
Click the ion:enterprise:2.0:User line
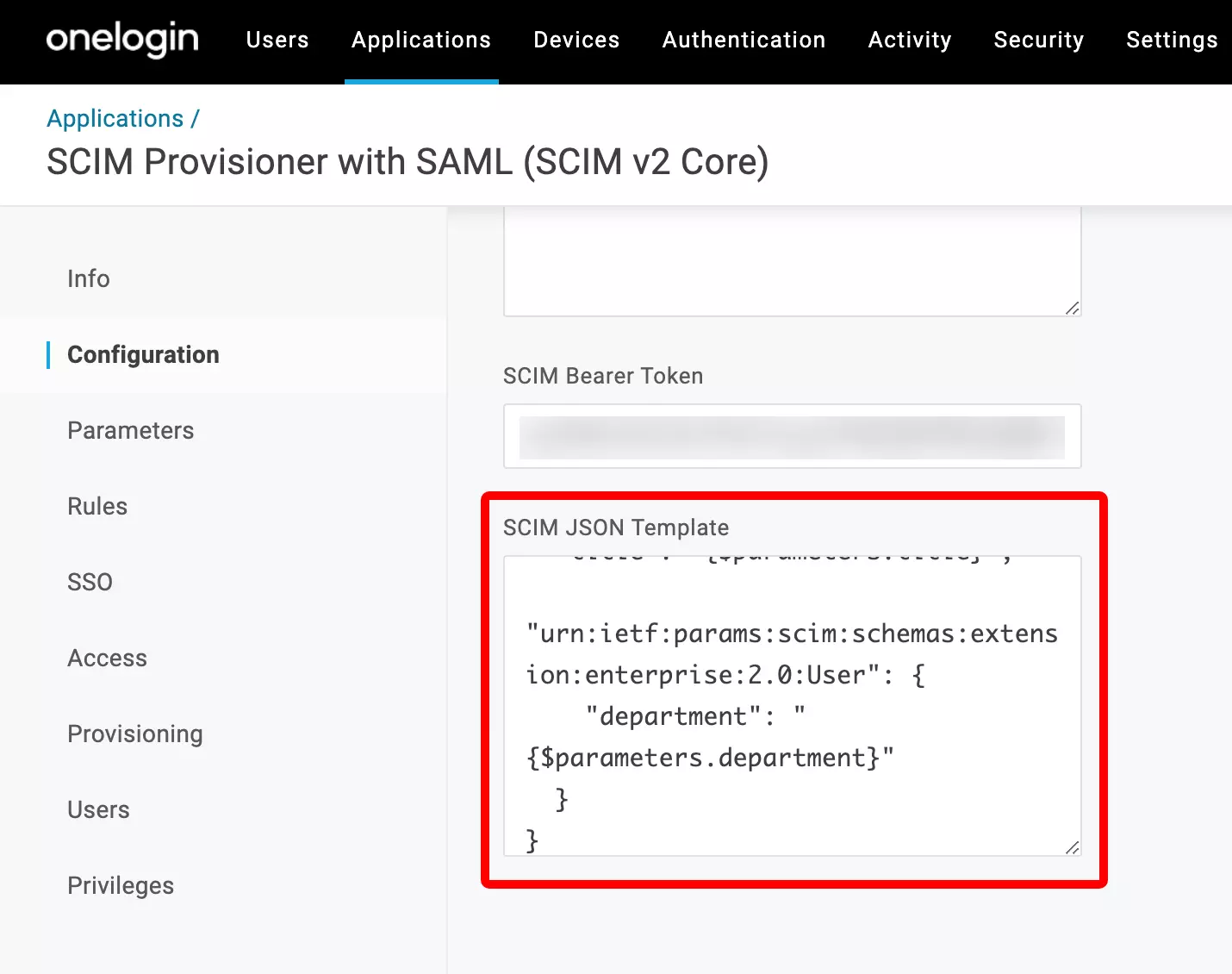pyautogui.click(x=725, y=675)
